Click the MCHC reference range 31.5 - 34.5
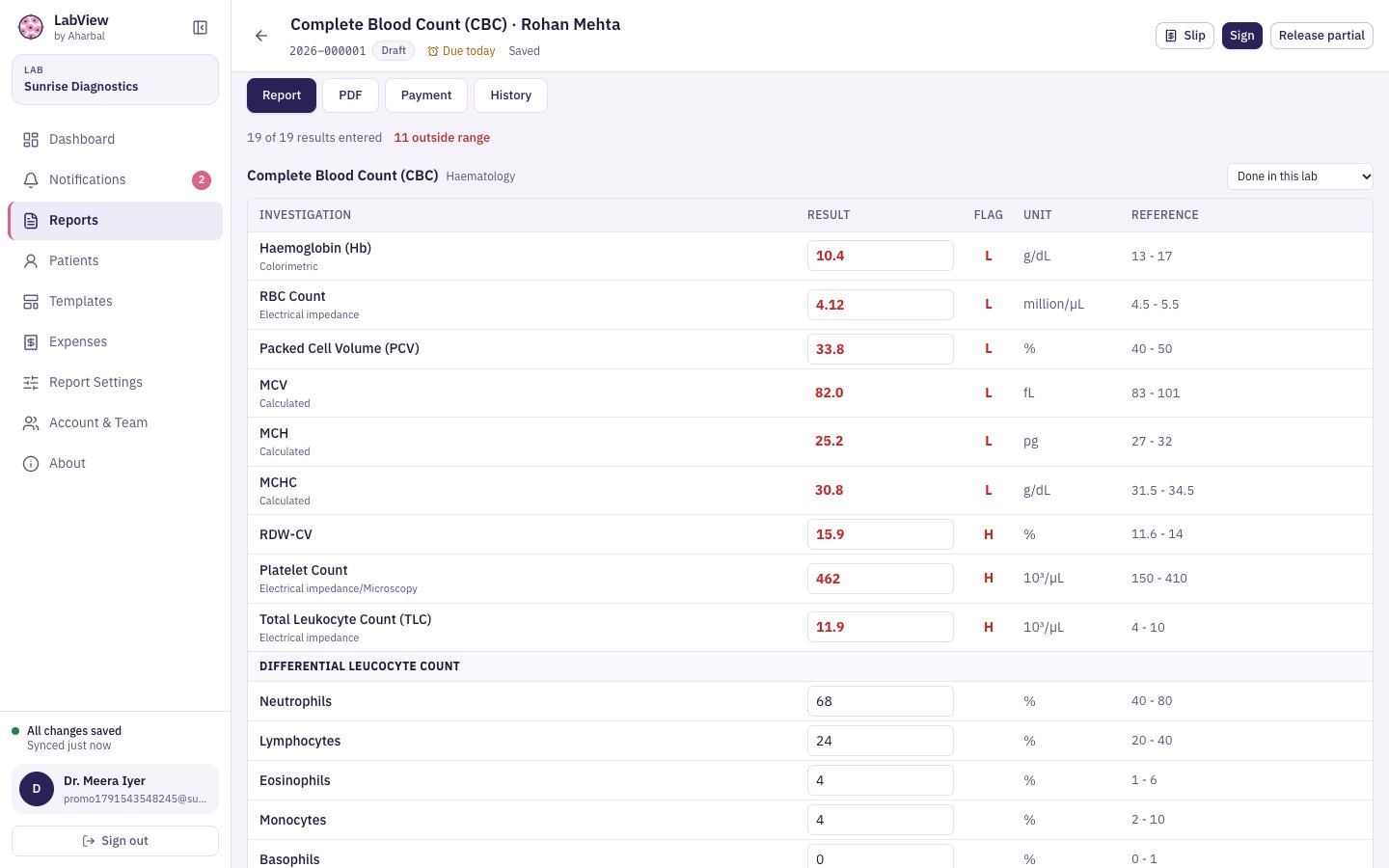Image resolution: width=1389 pixels, height=868 pixels. (x=1162, y=491)
